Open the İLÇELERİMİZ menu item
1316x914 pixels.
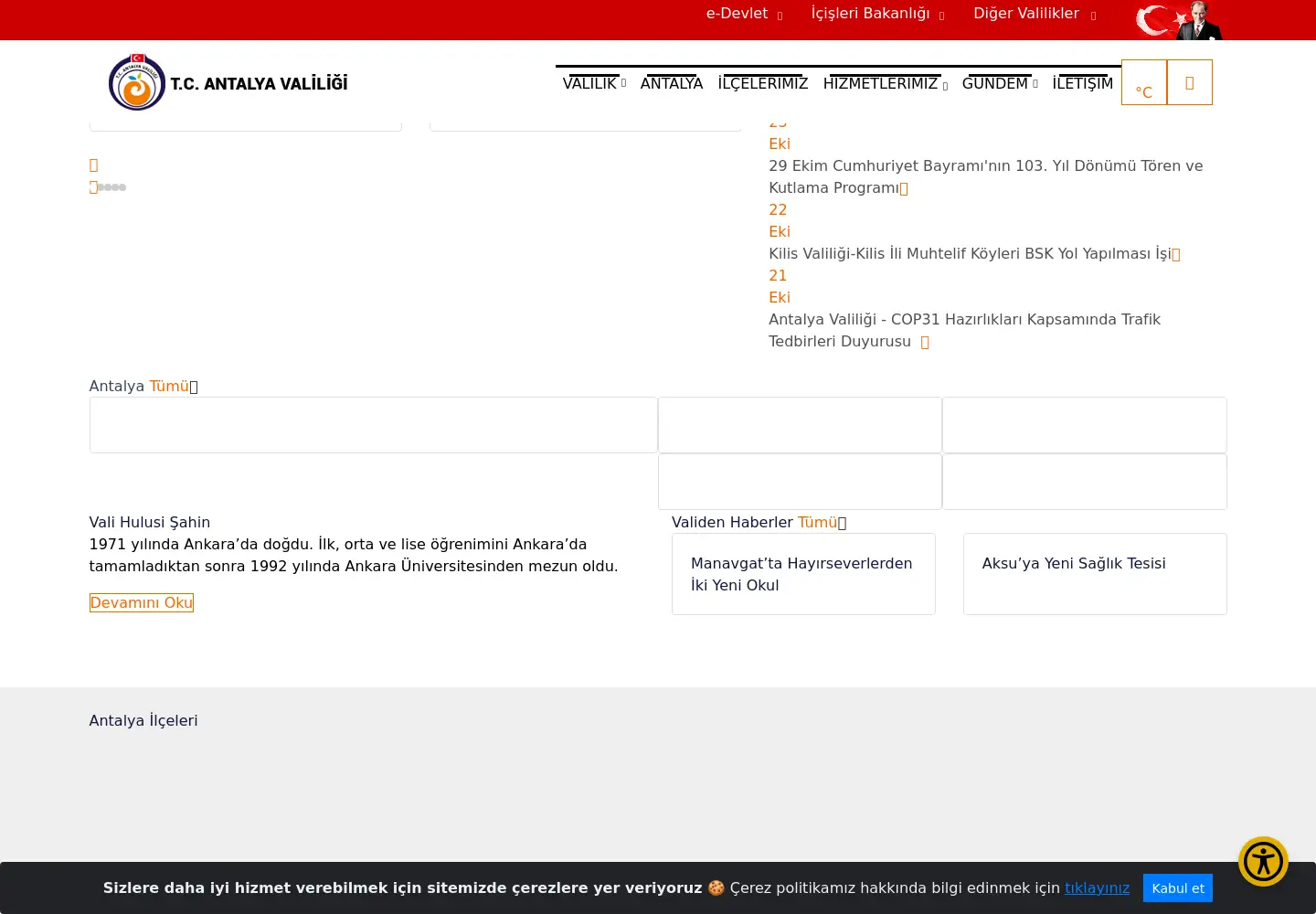(763, 83)
